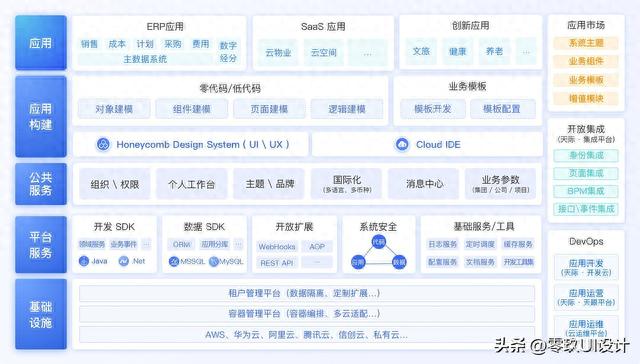This screenshot has width=640, height=364.
Task: Click 应用运营 under DevOps
Action: (586, 297)
